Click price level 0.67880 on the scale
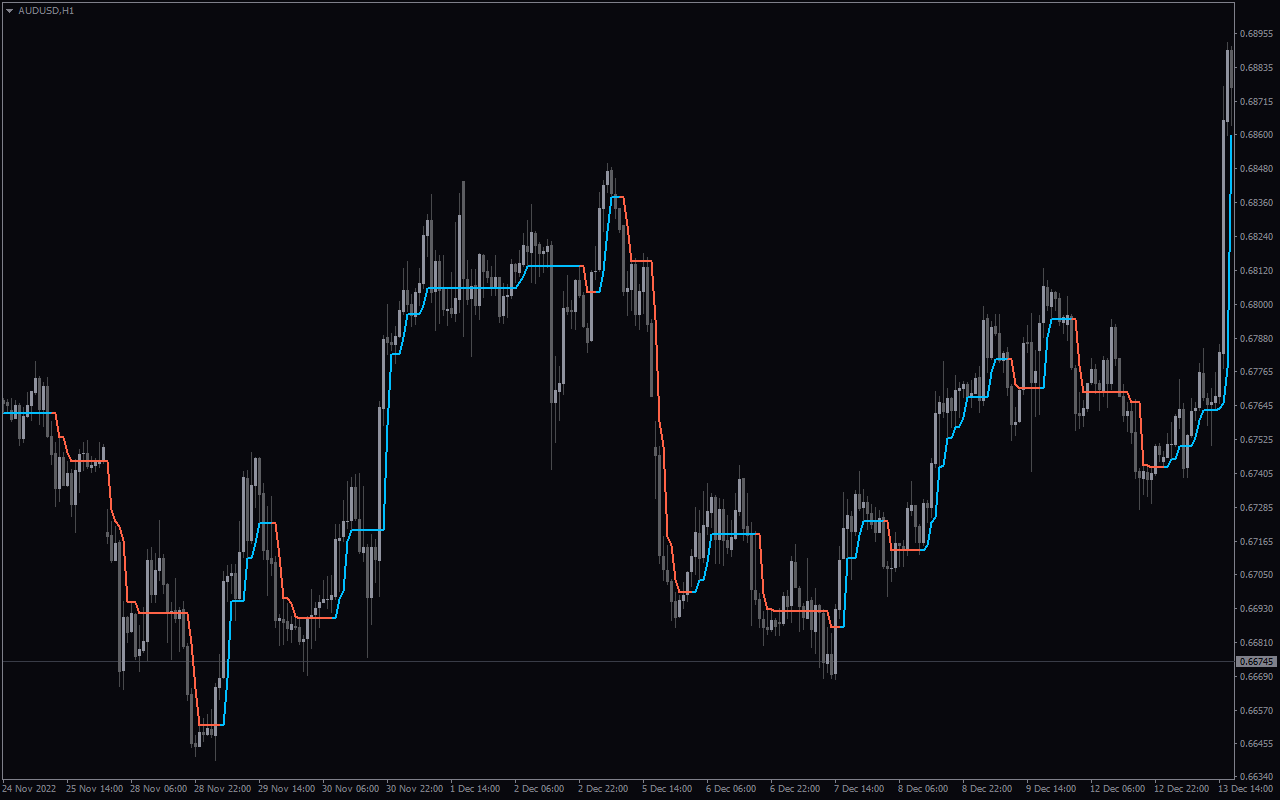Image resolution: width=1280 pixels, height=800 pixels. [1258, 339]
